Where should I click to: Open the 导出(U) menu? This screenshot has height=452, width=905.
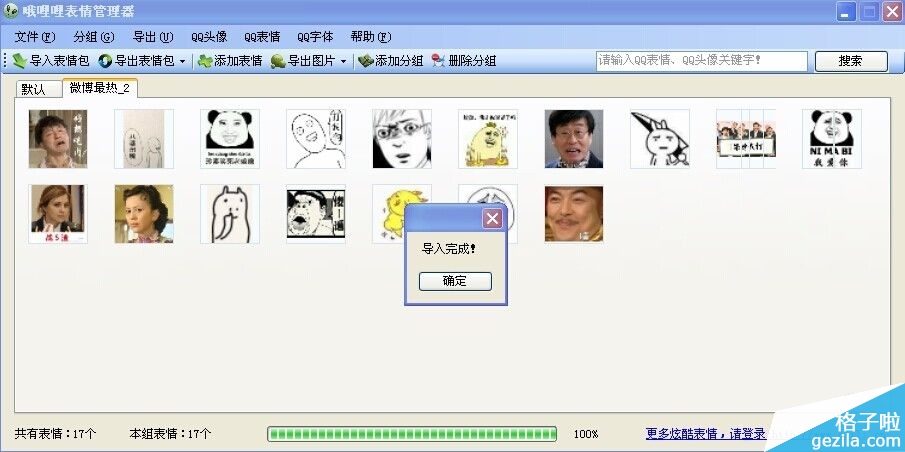point(152,37)
